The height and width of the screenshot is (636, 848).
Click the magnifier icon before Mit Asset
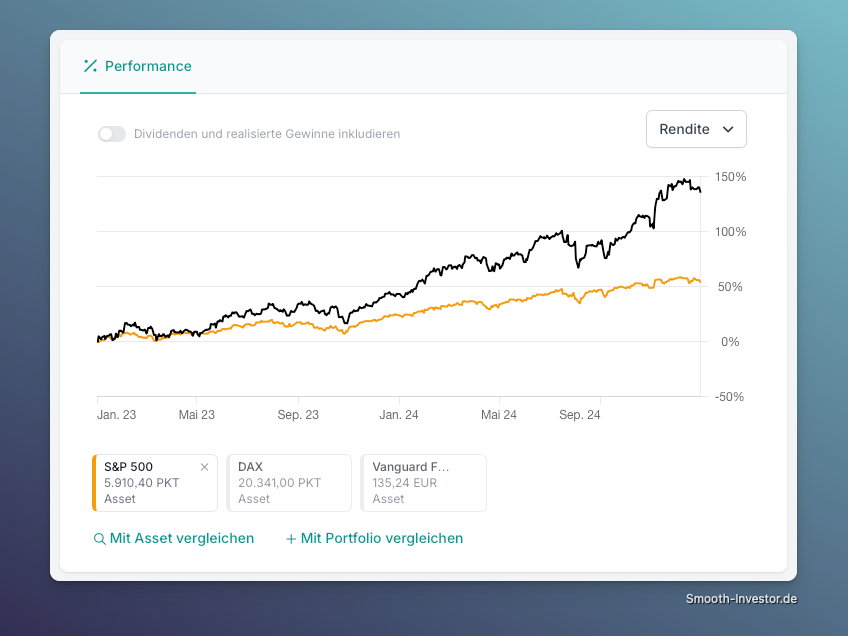click(x=100, y=539)
